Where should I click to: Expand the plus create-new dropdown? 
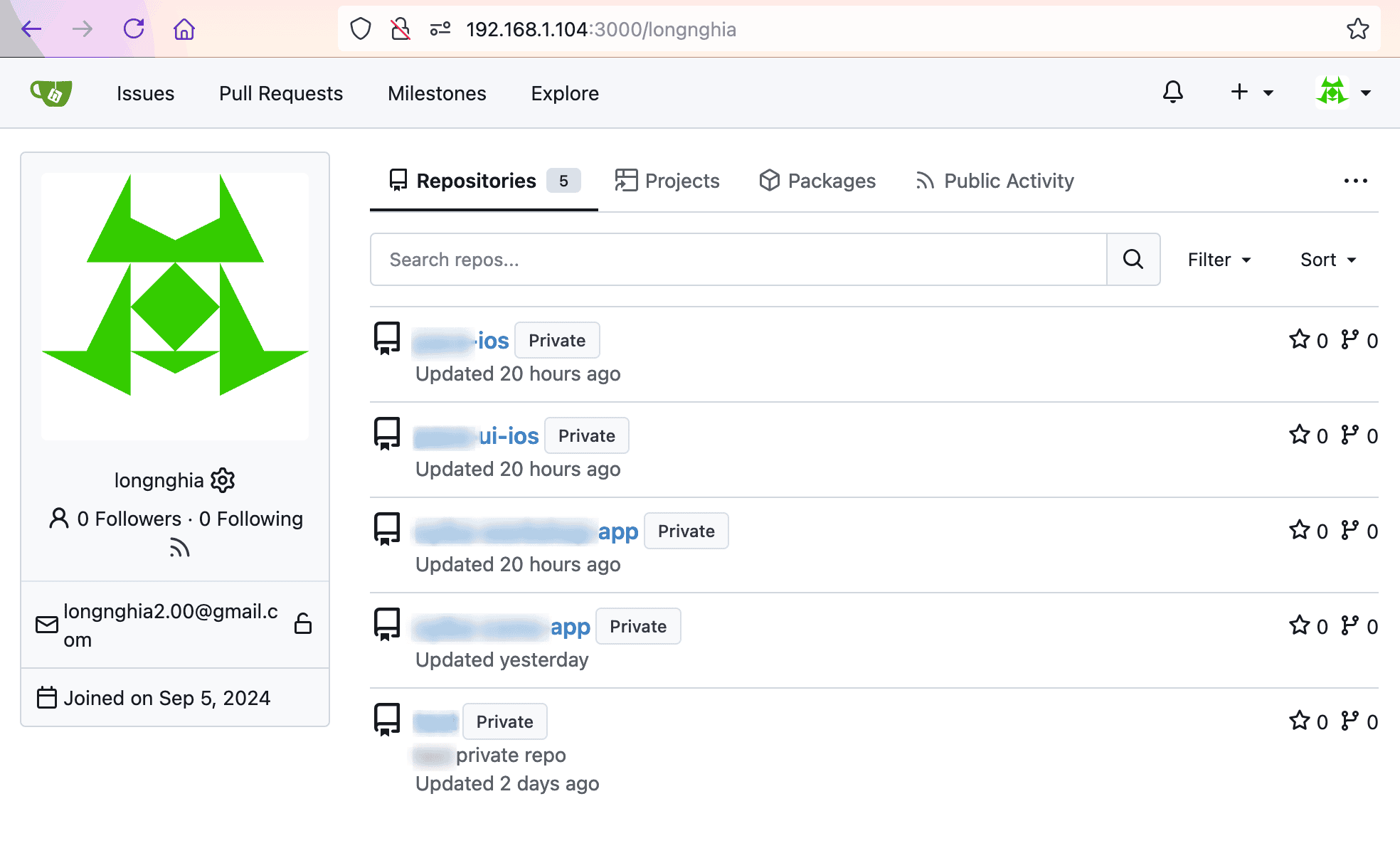coord(1252,92)
